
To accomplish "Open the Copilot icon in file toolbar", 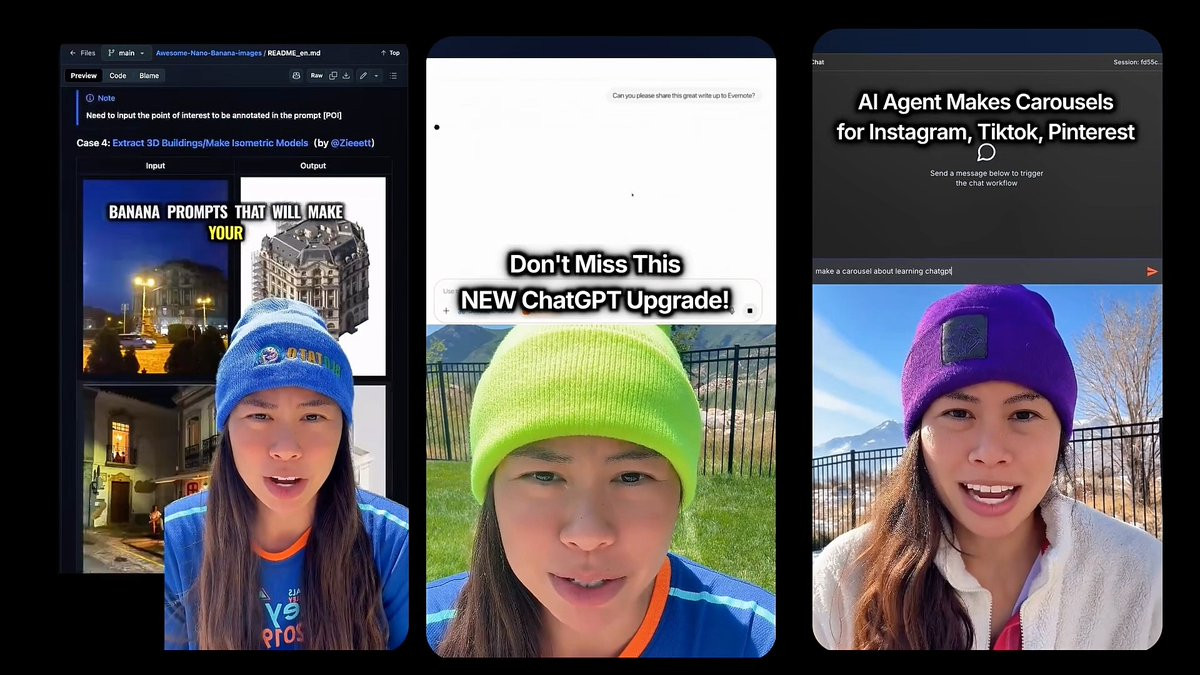I will coord(296,76).
